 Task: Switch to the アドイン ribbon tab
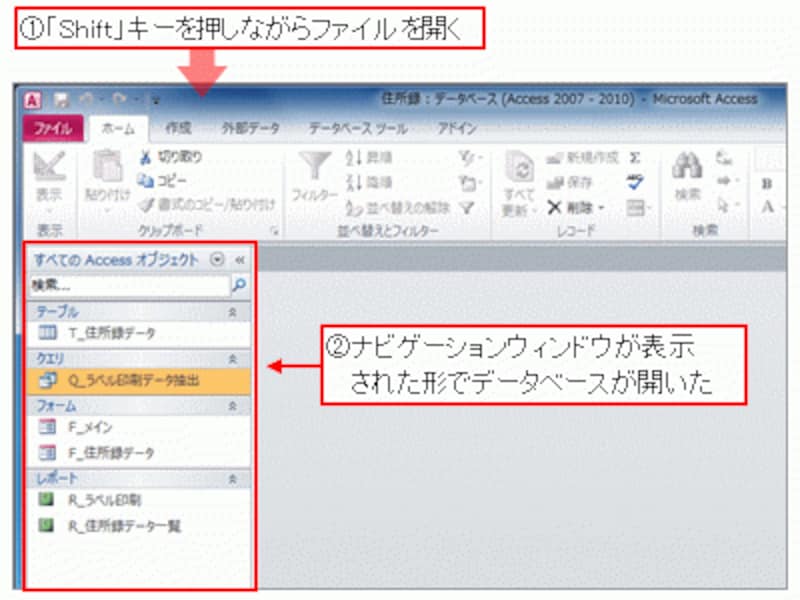click(x=457, y=128)
